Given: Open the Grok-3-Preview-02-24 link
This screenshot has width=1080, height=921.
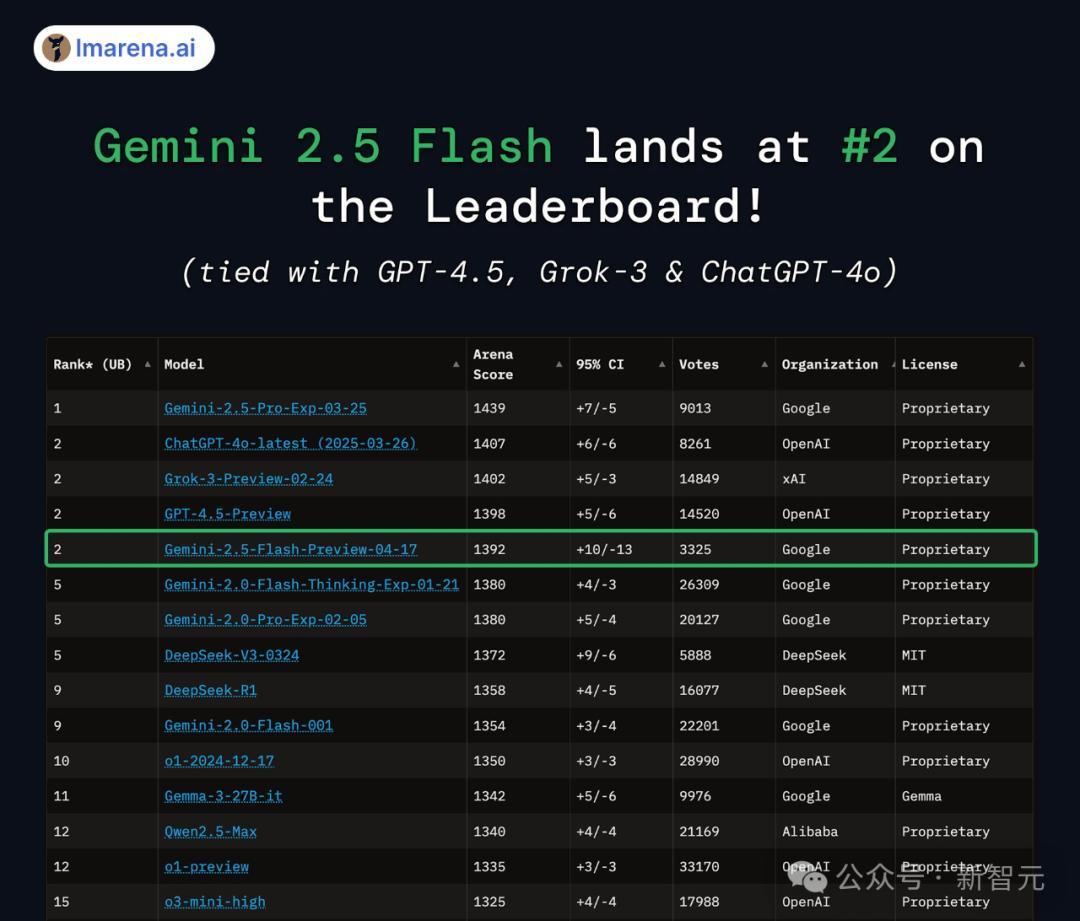Looking at the screenshot, I should [x=248, y=478].
